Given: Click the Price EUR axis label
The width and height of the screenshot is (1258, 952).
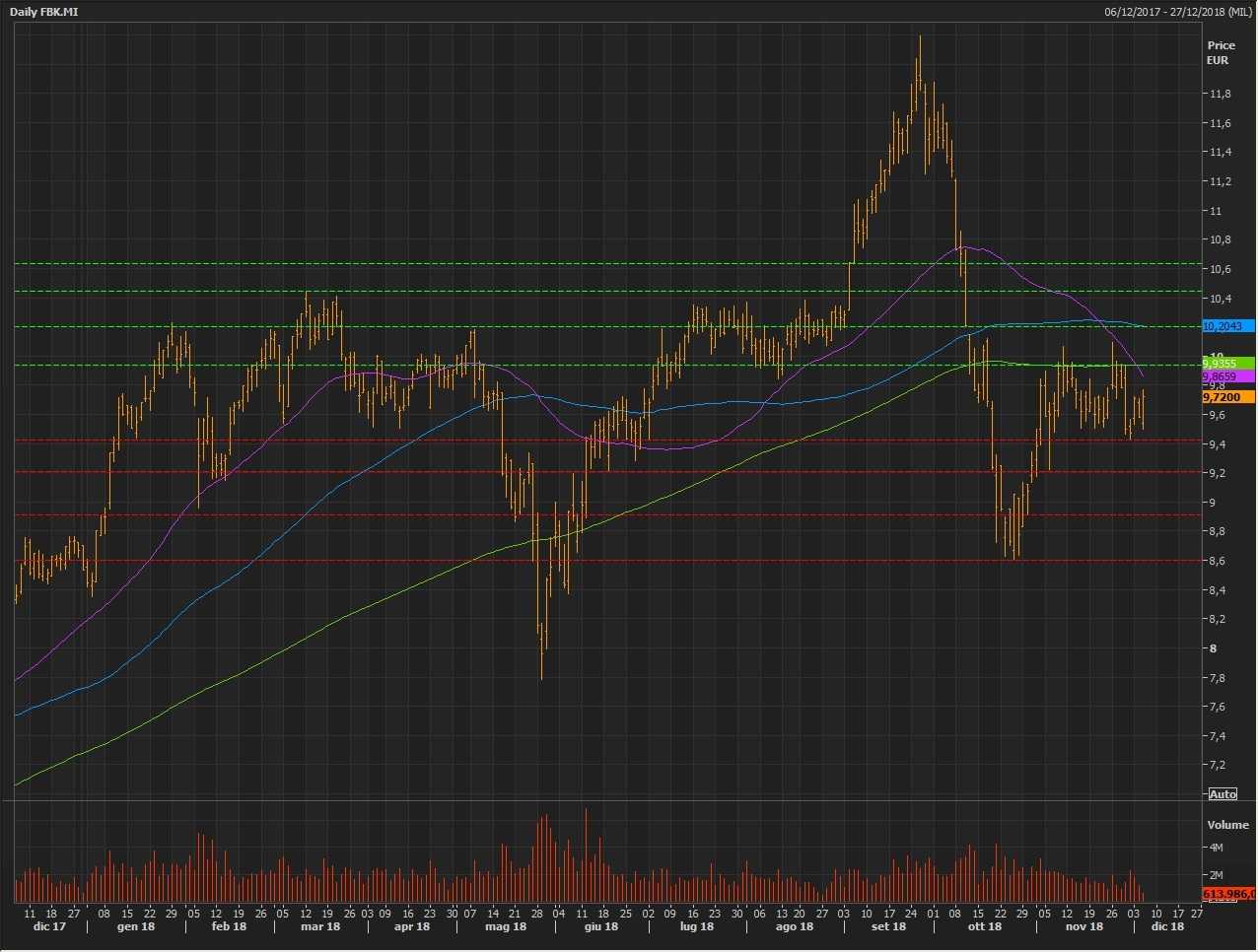Looking at the screenshot, I should pyautogui.click(x=1221, y=53).
